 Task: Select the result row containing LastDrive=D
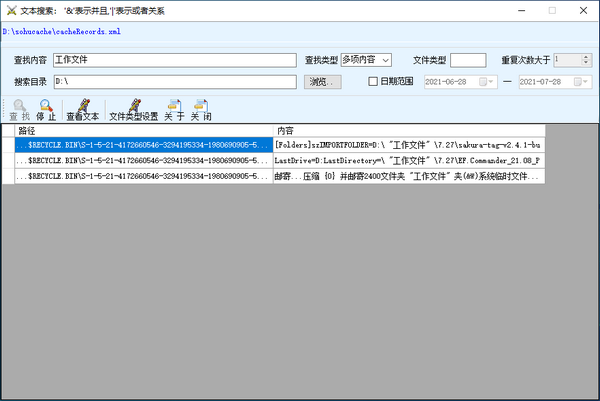pyautogui.click(x=408, y=160)
